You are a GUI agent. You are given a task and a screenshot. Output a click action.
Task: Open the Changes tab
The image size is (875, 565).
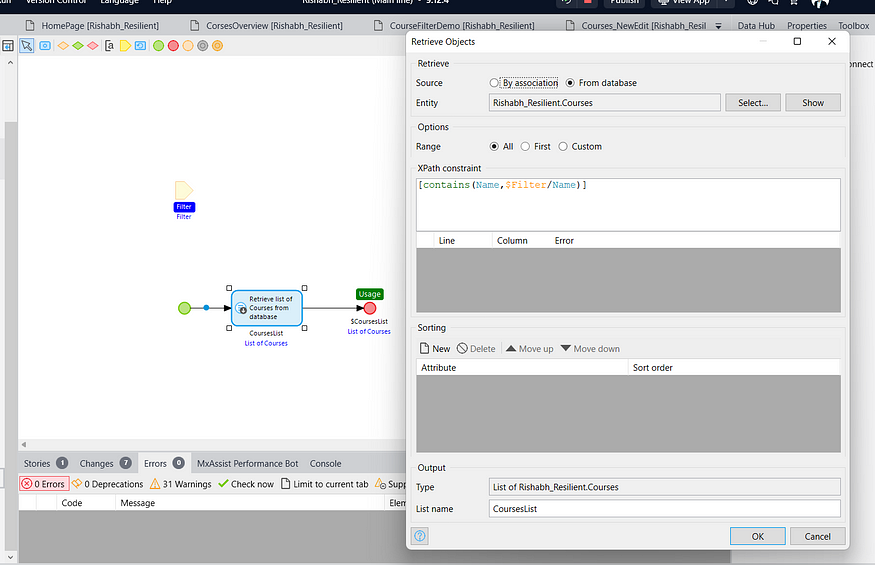pyautogui.click(x=105, y=463)
